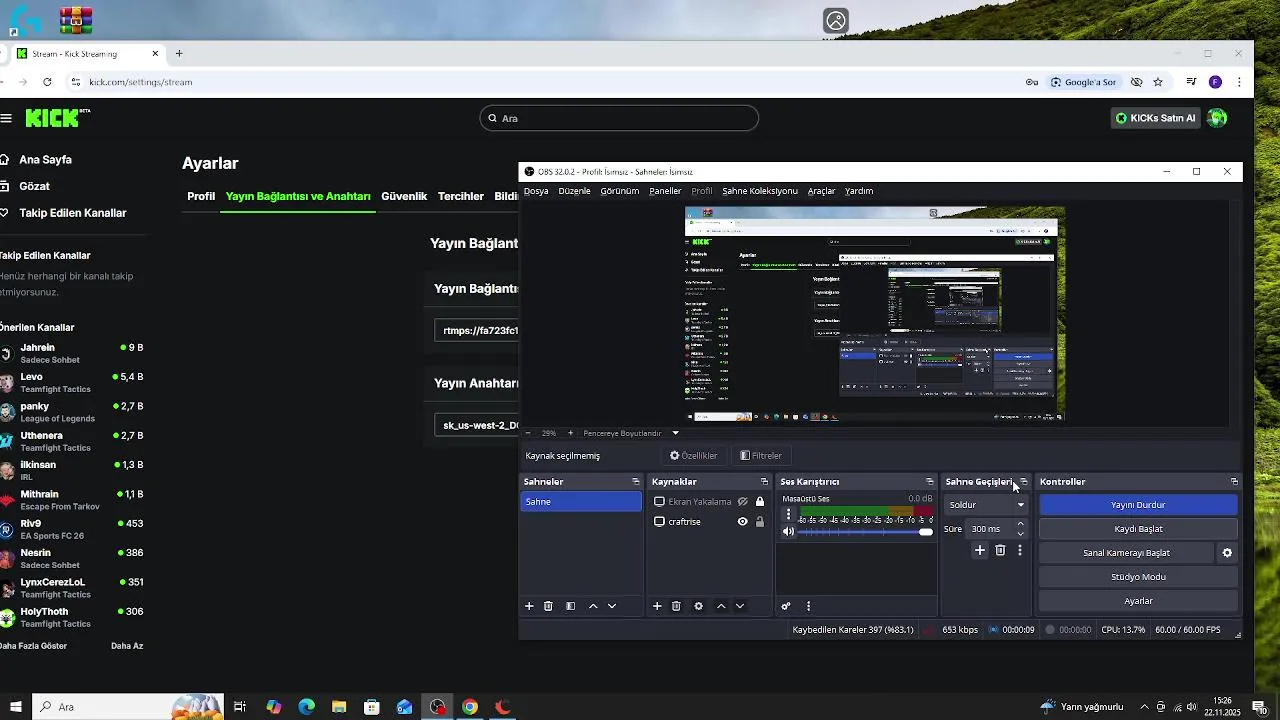The width and height of the screenshot is (1280, 720).
Task: Enable Stüdyo Modu
Action: click(x=1138, y=577)
